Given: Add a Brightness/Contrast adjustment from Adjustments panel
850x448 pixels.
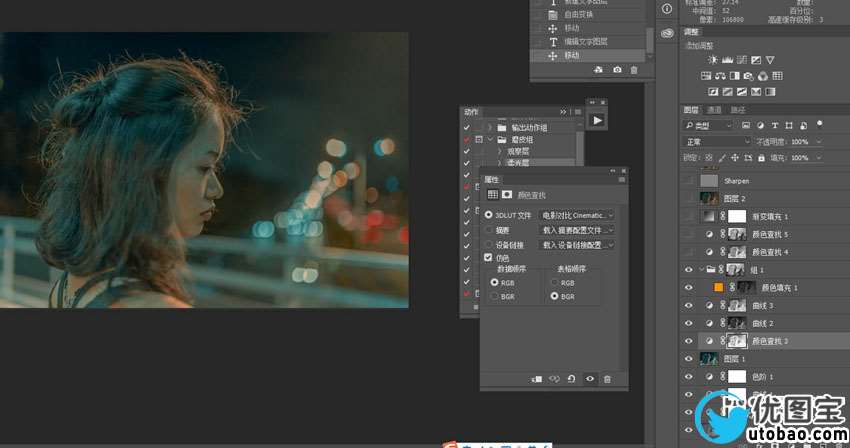Looking at the screenshot, I should point(713,60).
